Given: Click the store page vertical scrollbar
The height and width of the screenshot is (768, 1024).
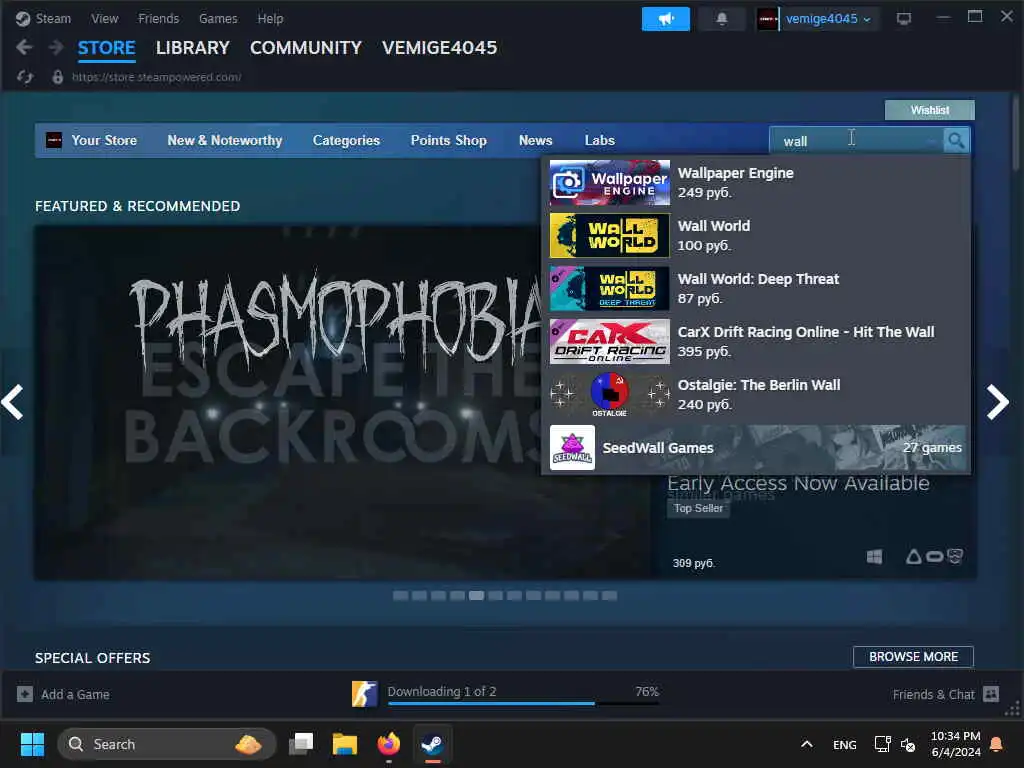Looking at the screenshot, I should [1015, 134].
